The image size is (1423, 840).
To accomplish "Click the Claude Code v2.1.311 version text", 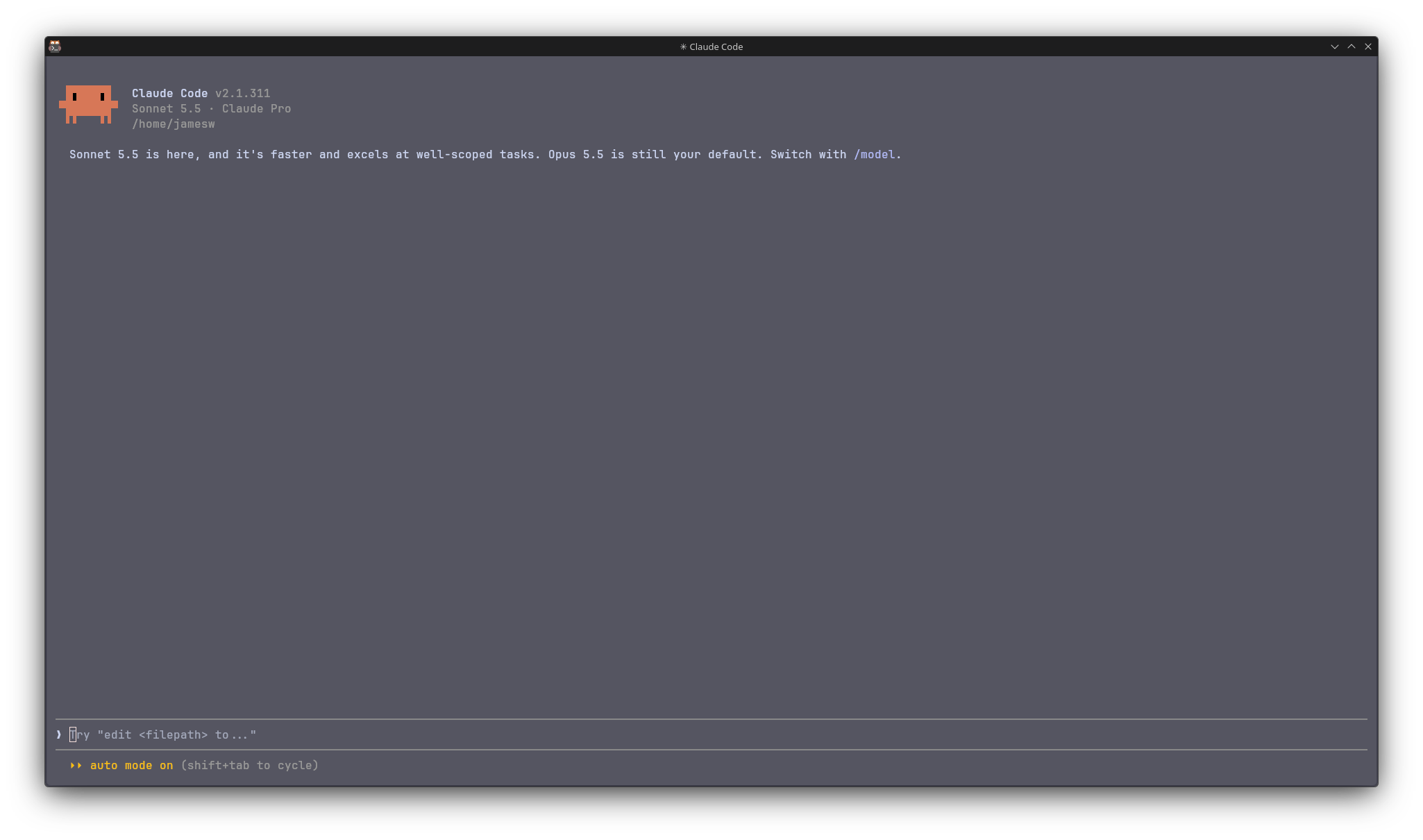I will [201, 93].
